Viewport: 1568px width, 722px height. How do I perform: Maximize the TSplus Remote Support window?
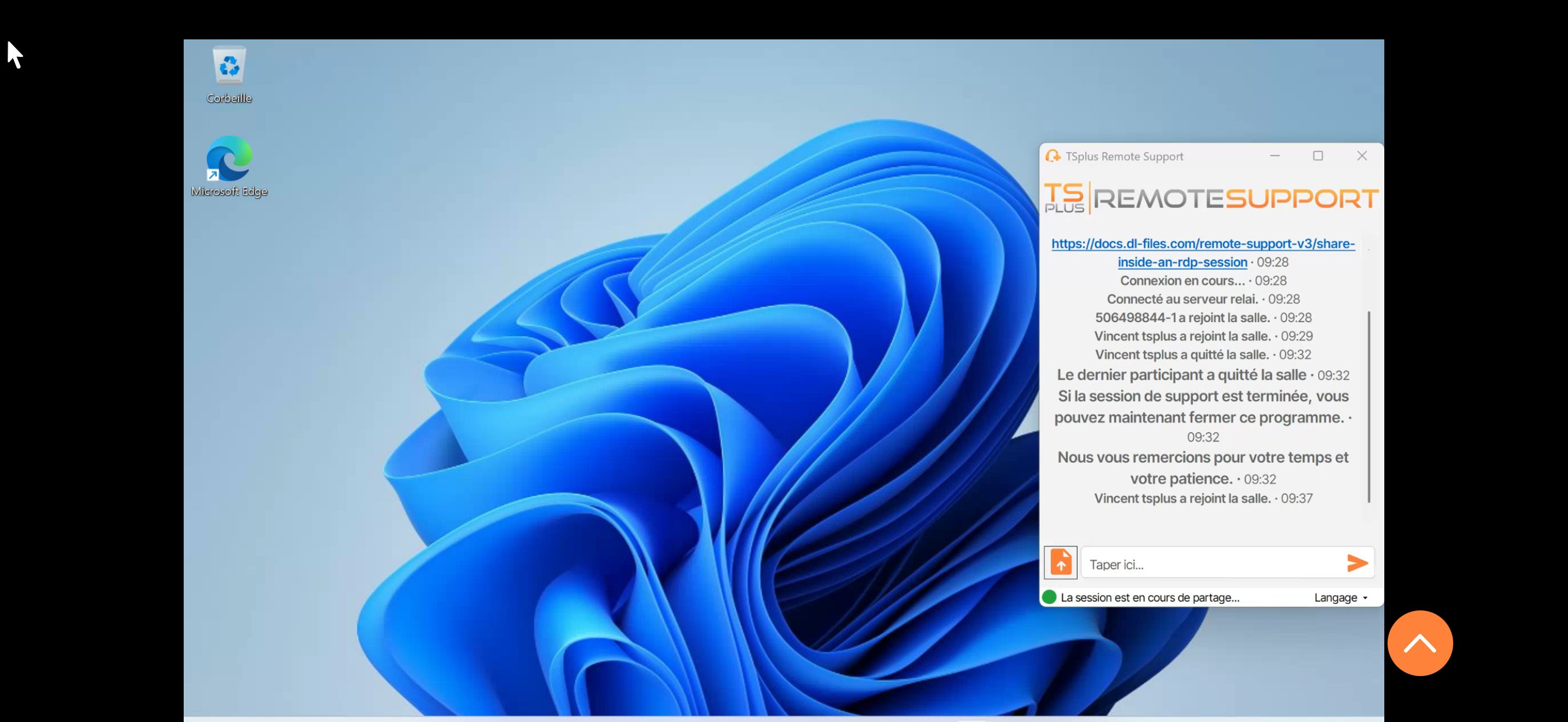click(1318, 156)
